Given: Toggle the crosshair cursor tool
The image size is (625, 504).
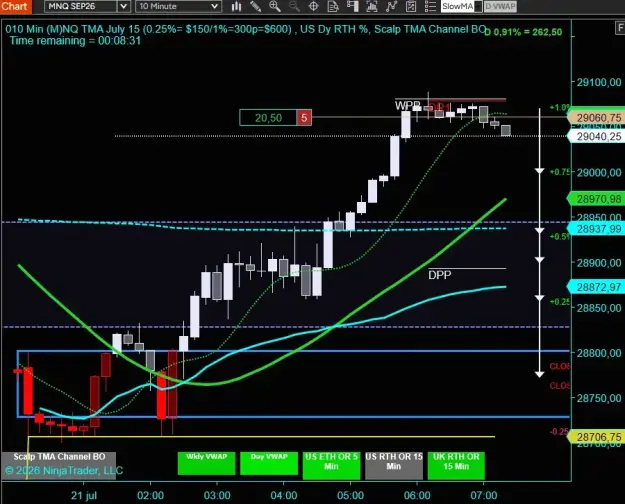Looking at the screenshot, I should click(x=314, y=6).
